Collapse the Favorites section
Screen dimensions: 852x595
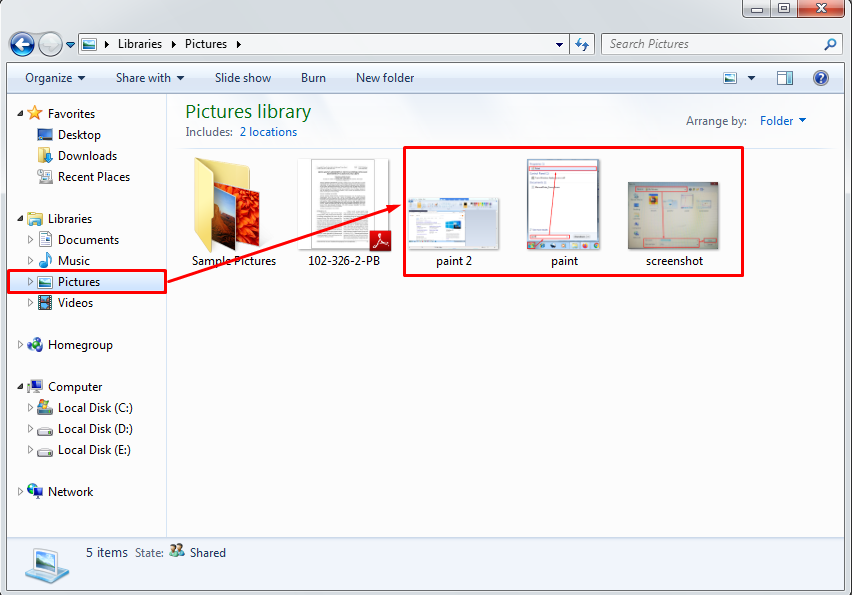(x=20, y=113)
